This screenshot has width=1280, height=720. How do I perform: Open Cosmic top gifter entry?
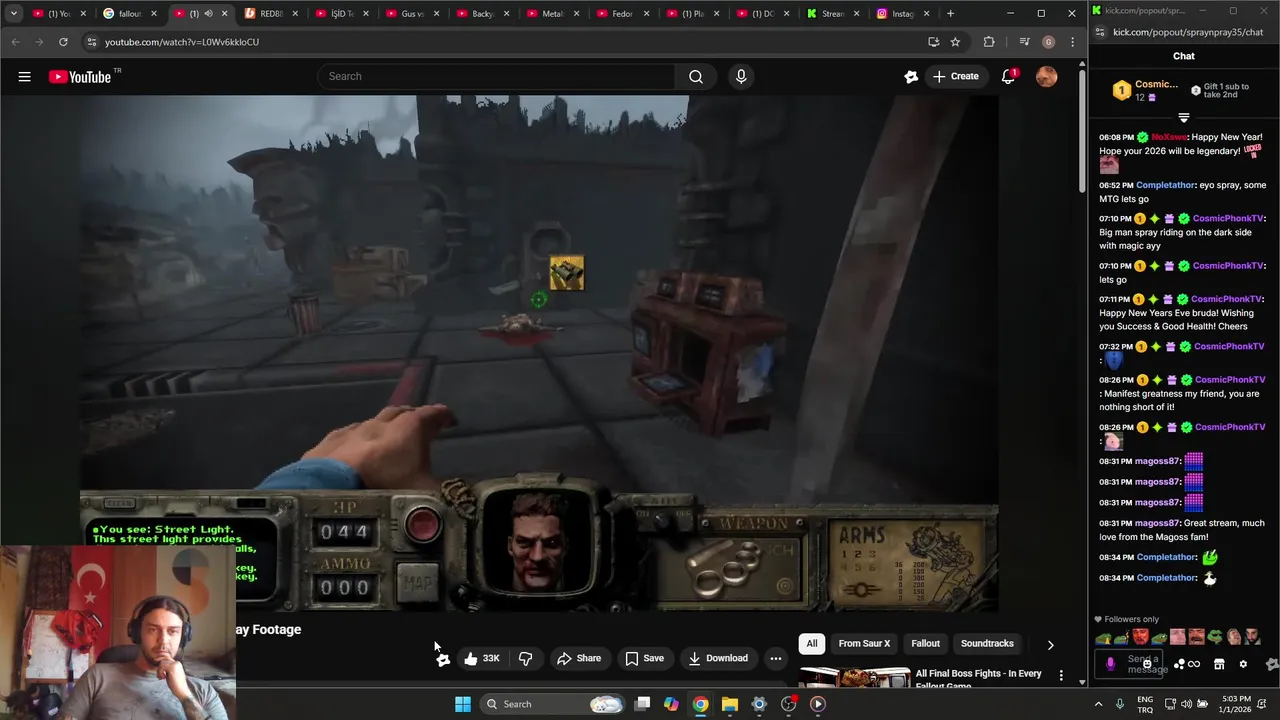1146,91
